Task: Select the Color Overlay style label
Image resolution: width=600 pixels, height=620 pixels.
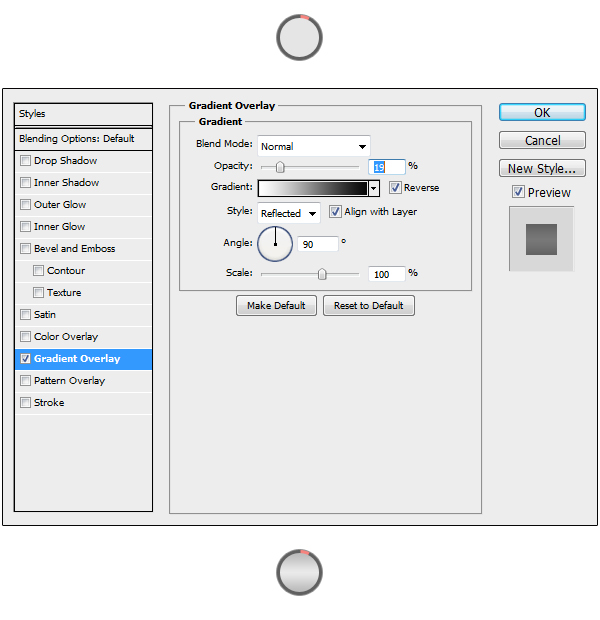Action: [66, 337]
